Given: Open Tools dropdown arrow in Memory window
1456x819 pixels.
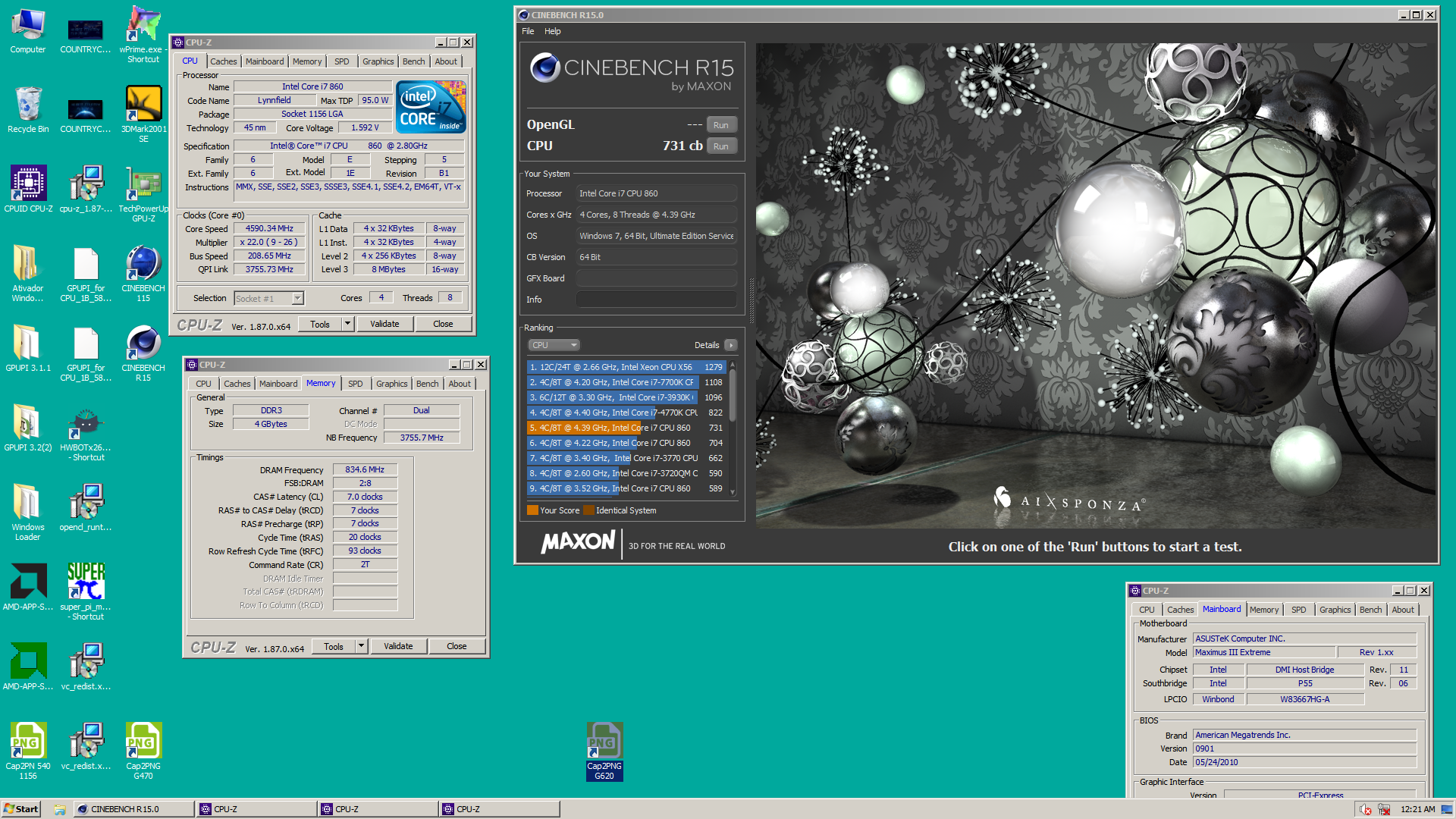Looking at the screenshot, I should tap(361, 646).
